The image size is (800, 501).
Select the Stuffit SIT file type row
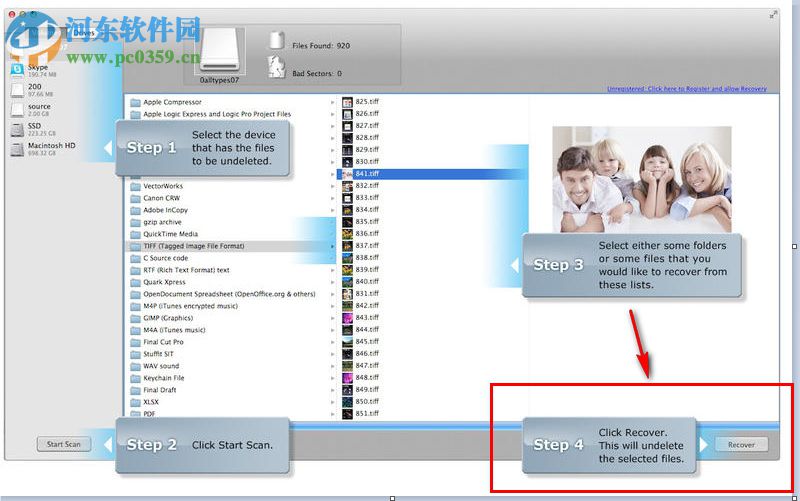(x=231, y=354)
